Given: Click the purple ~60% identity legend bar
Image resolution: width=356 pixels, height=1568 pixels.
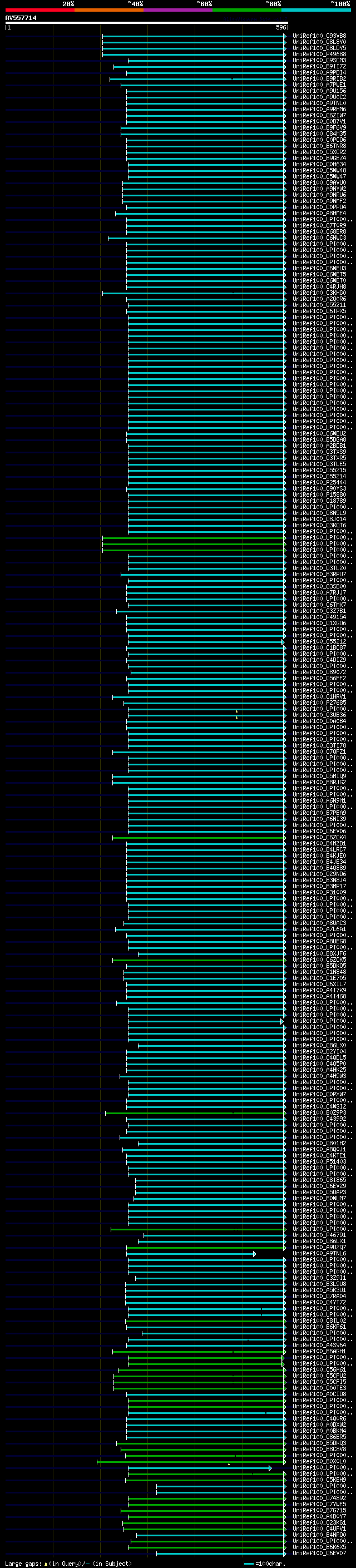Looking at the screenshot, I should 177,11.
